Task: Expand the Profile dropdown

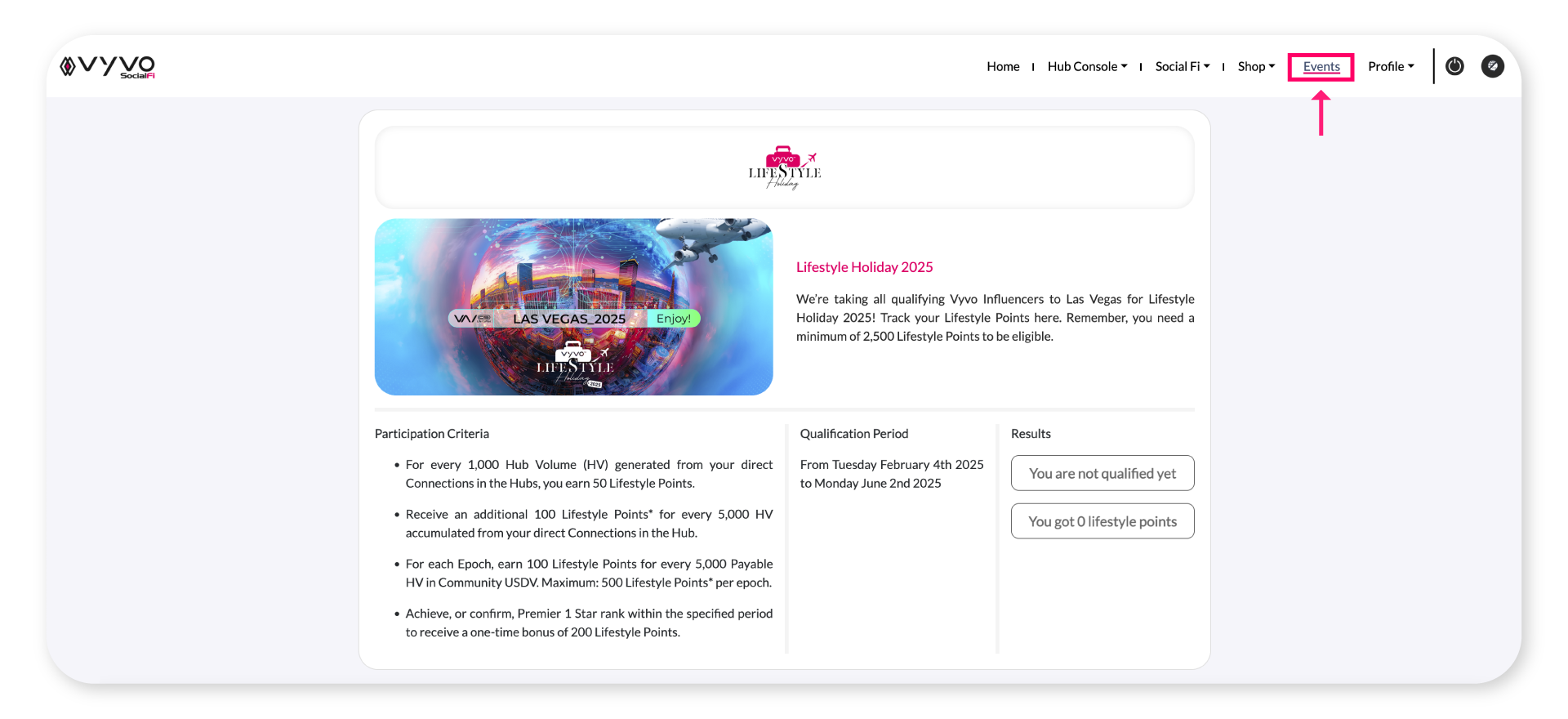Action: click(x=1390, y=66)
